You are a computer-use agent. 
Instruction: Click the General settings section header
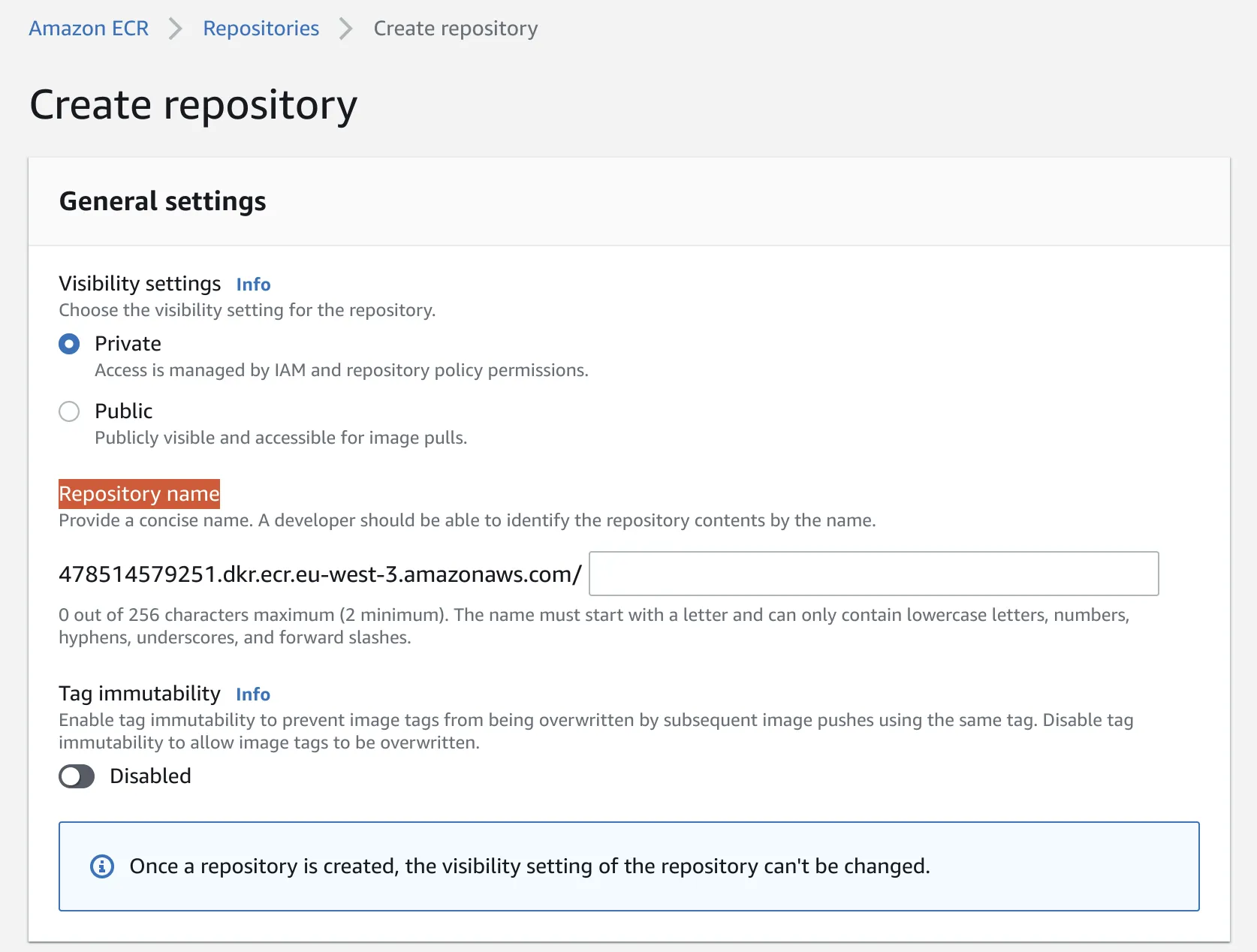pyautogui.click(x=162, y=200)
